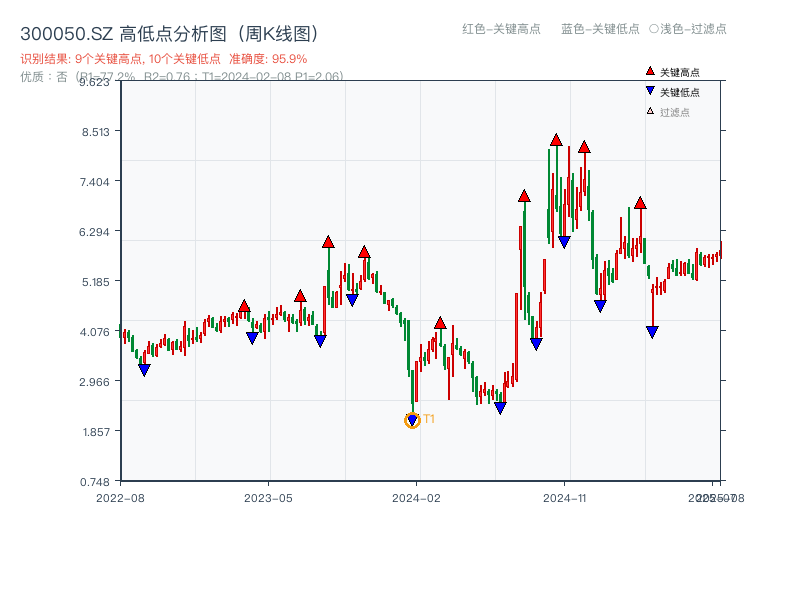
Task: Click the 1.857 y-axis label
Action: click(x=96, y=432)
